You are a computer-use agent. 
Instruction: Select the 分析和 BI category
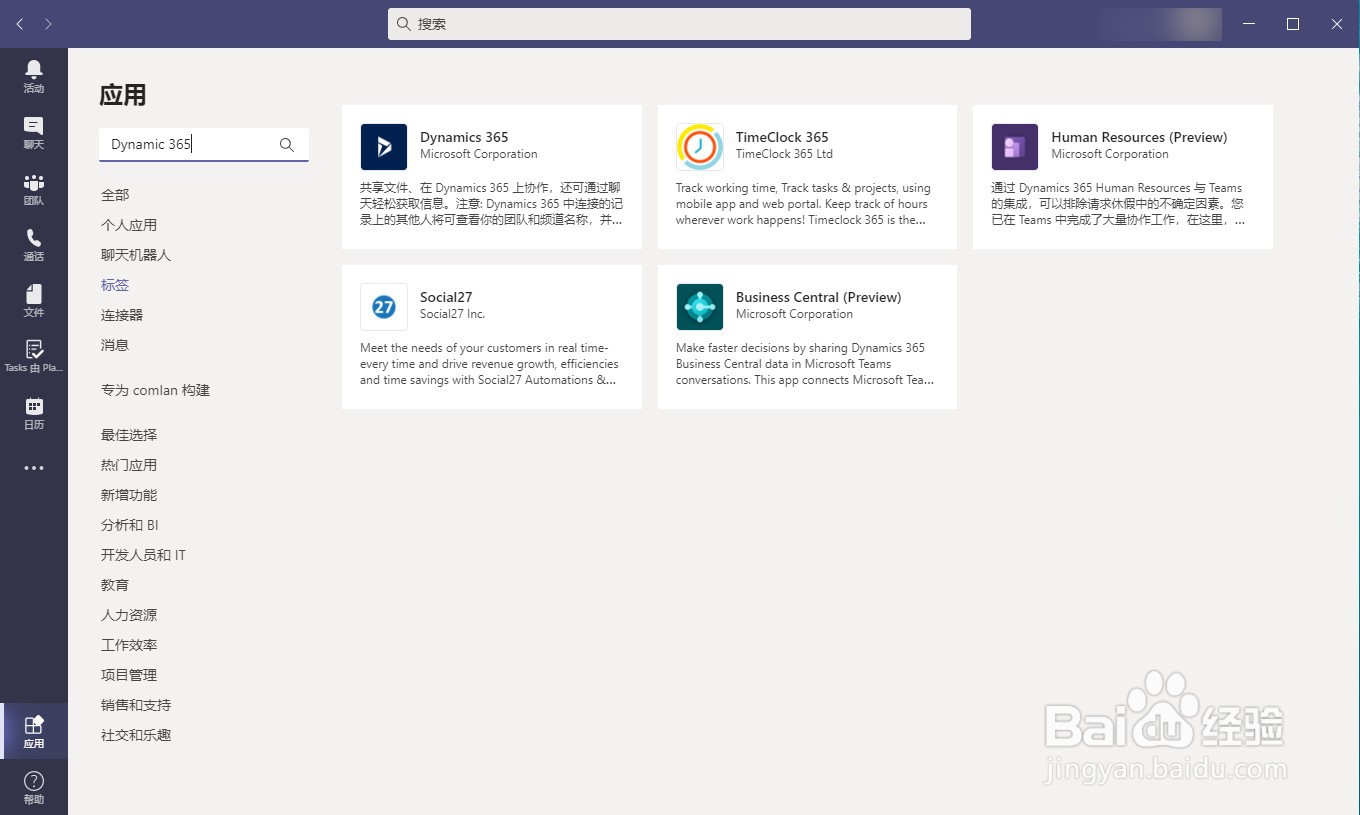tap(130, 525)
